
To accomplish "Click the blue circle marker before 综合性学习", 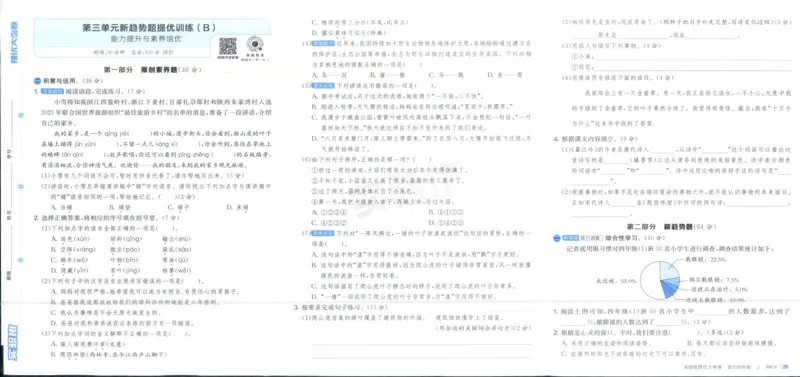I will 557,238.
